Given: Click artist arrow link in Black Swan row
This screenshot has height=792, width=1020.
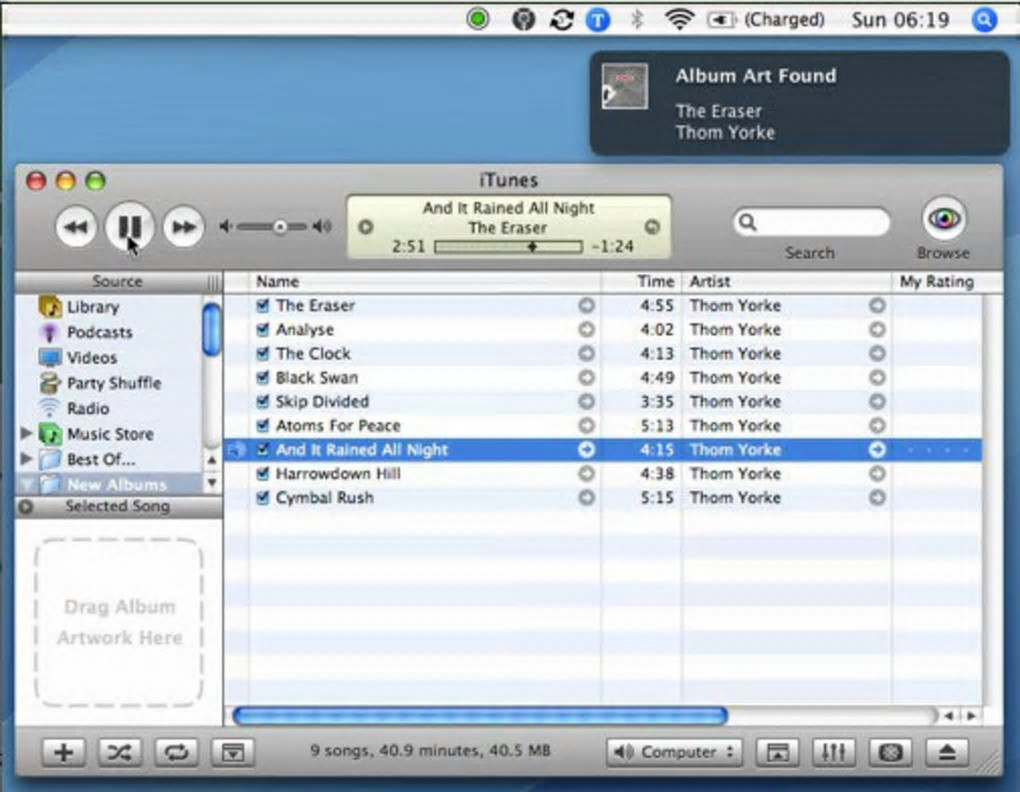Looking at the screenshot, I should pos(877,377).
